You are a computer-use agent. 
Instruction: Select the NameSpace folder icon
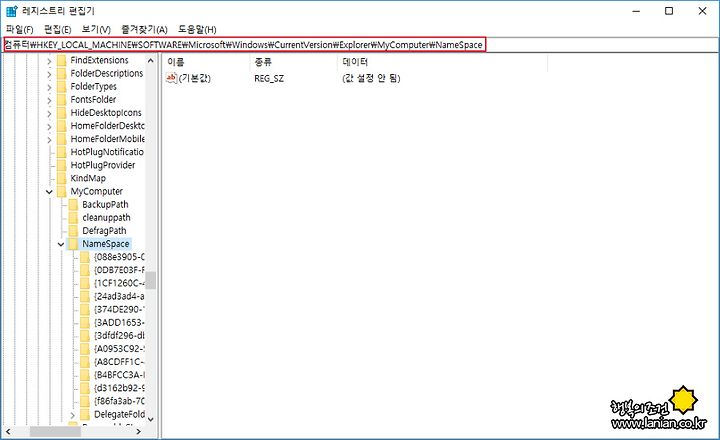coord(73,244)
